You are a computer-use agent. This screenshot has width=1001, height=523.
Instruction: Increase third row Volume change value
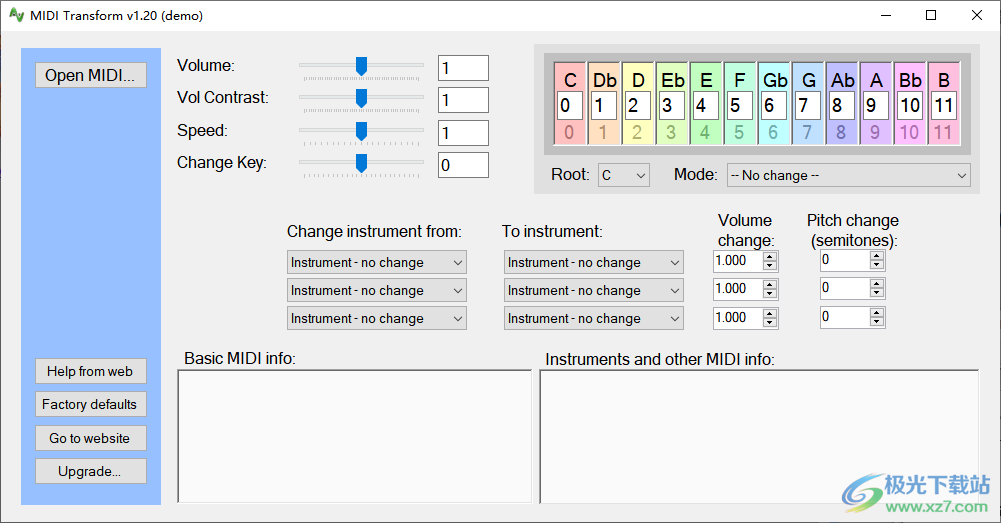pyautogui.click(x=770, y=313)
